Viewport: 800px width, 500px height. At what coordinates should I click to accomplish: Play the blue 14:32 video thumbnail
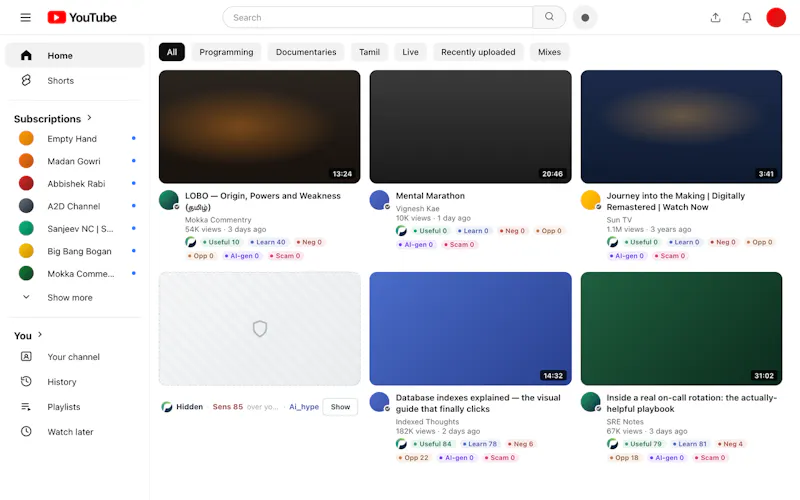click(470, 329)
